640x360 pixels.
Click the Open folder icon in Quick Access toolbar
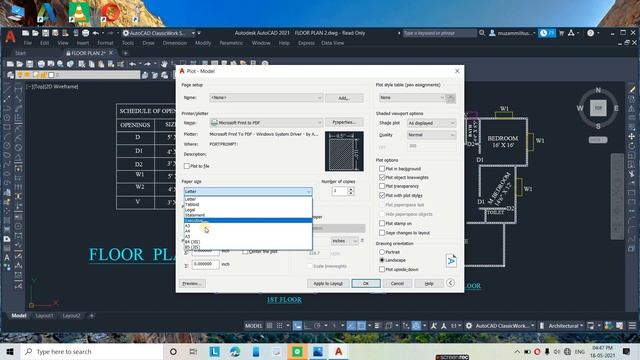(36, 33)
